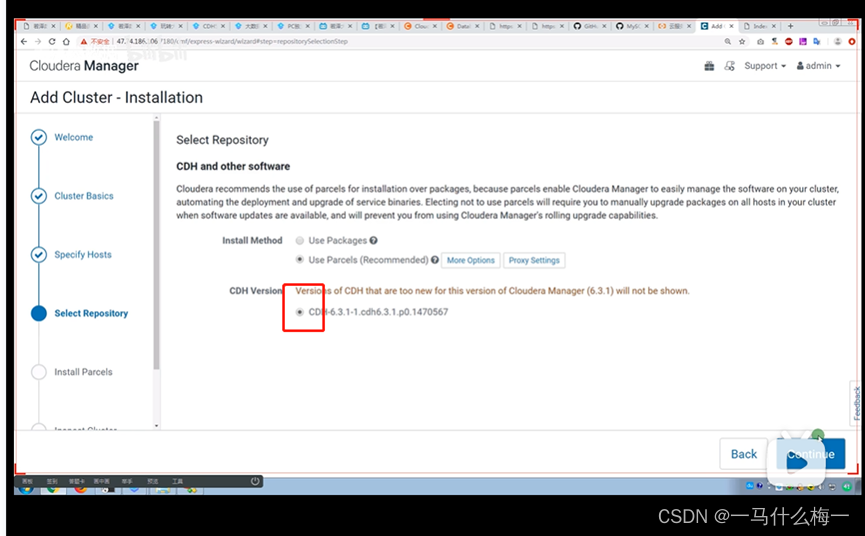
Task: Click the red not-secure warning icon
Action: pyautogui.click(x=84, y=41)
